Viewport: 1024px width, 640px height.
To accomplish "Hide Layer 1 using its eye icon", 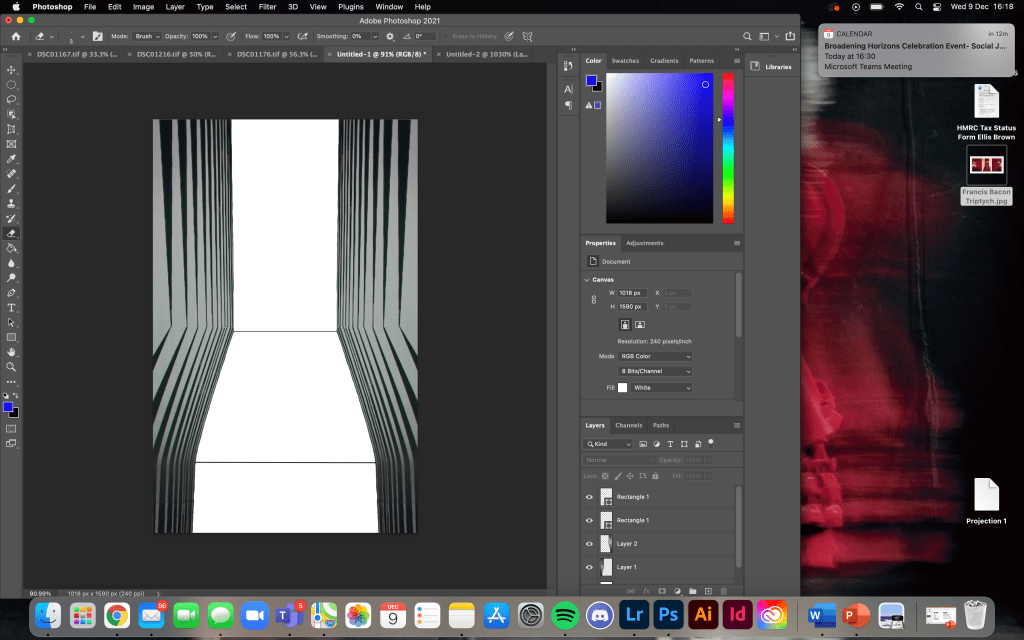I will click(x=589, y=567).
